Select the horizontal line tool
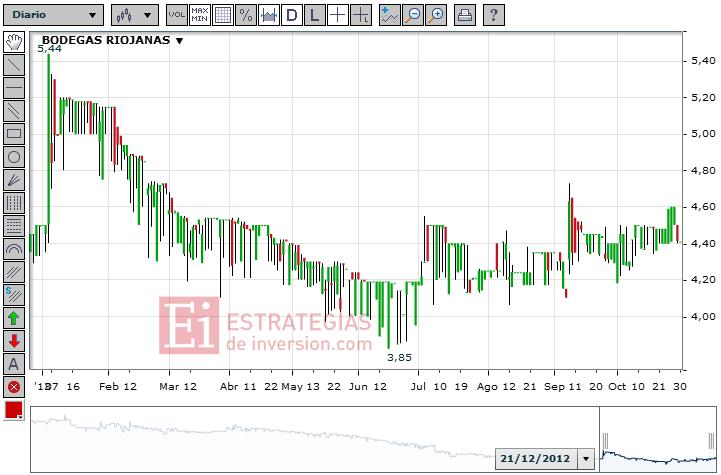The width and height of the screenshot is (721, 475). click(14, 88)
